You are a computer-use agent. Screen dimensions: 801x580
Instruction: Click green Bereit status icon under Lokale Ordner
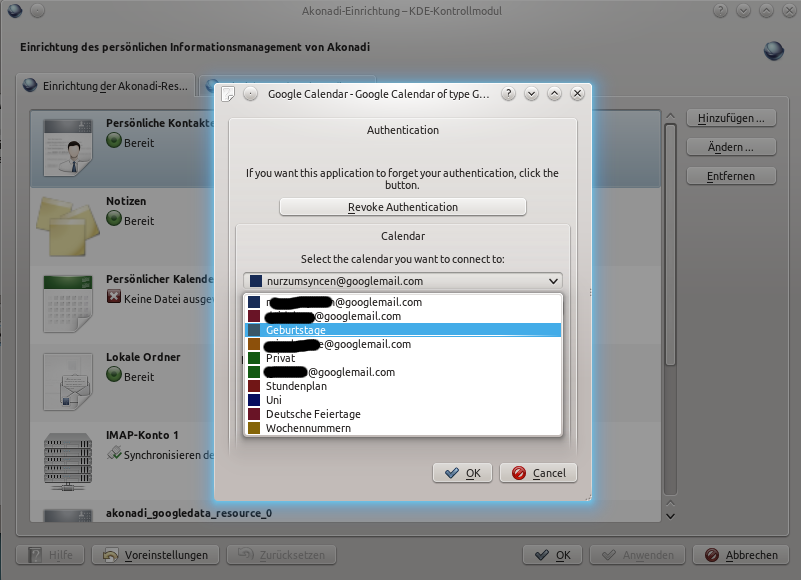pos(114,375)
